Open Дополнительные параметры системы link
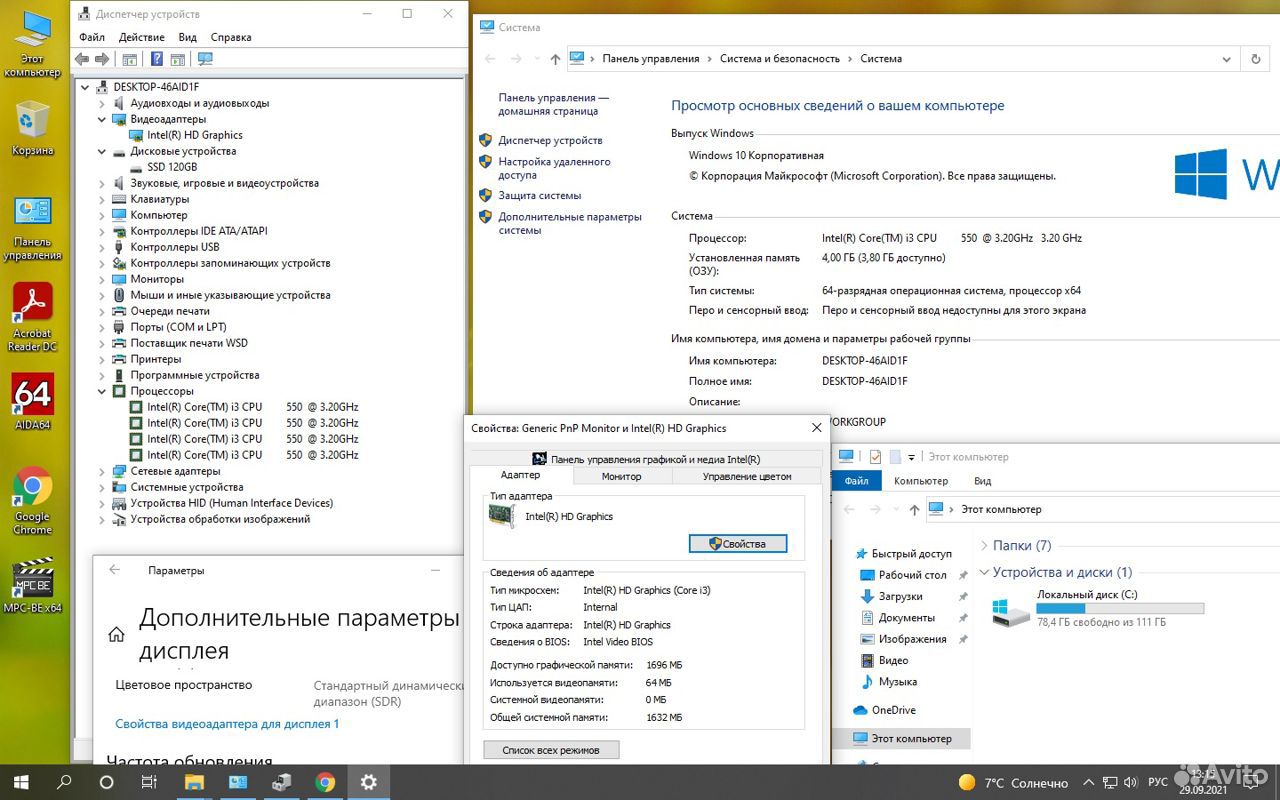Image resolution: width=1280 pixels, height=800 pixels. tap(570, 223)
